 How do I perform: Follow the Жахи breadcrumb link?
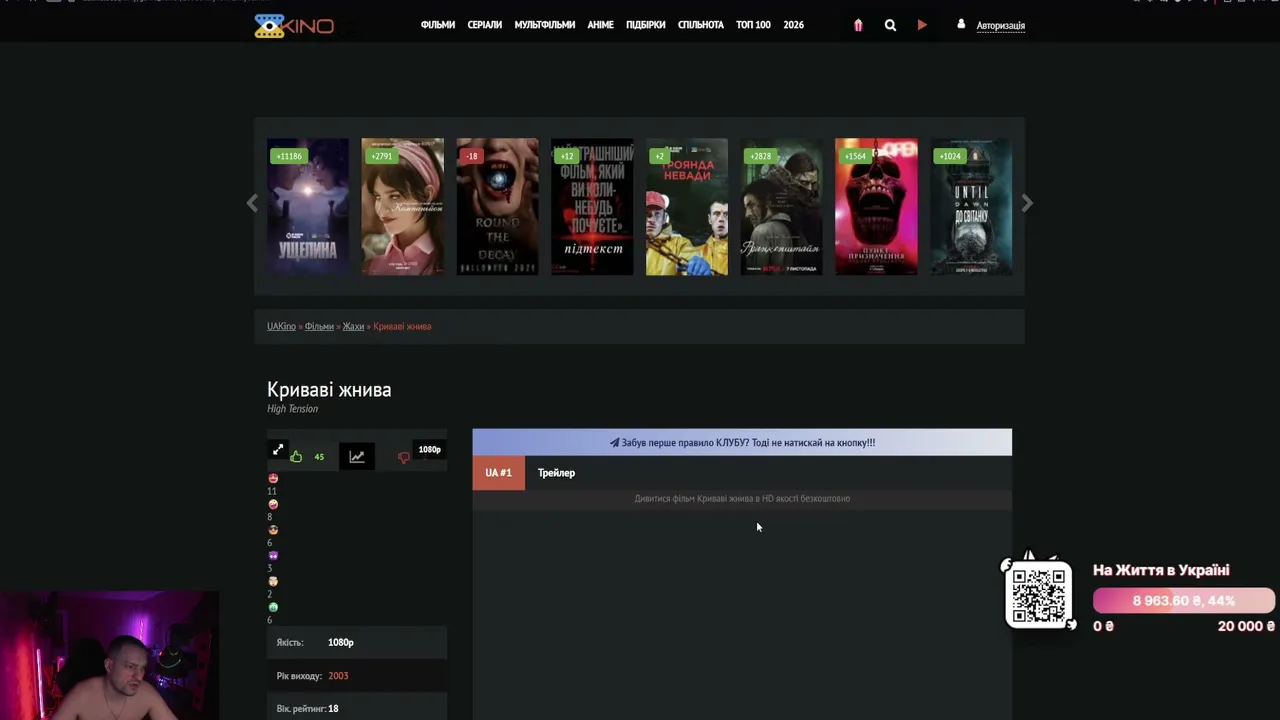(353, 327)
